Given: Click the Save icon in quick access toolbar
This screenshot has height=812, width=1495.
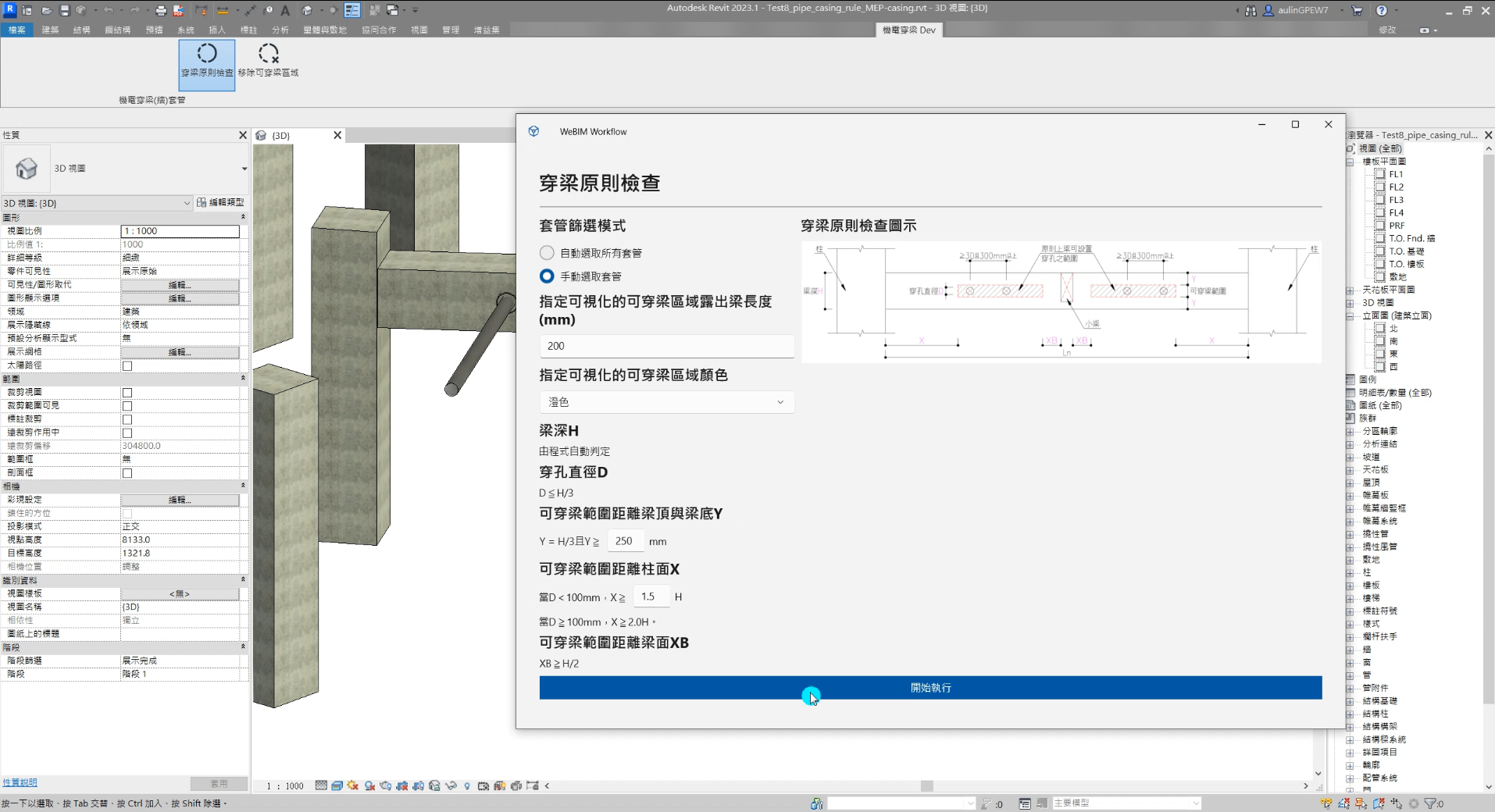Looking at the screenshot, I should pos(64,10).
